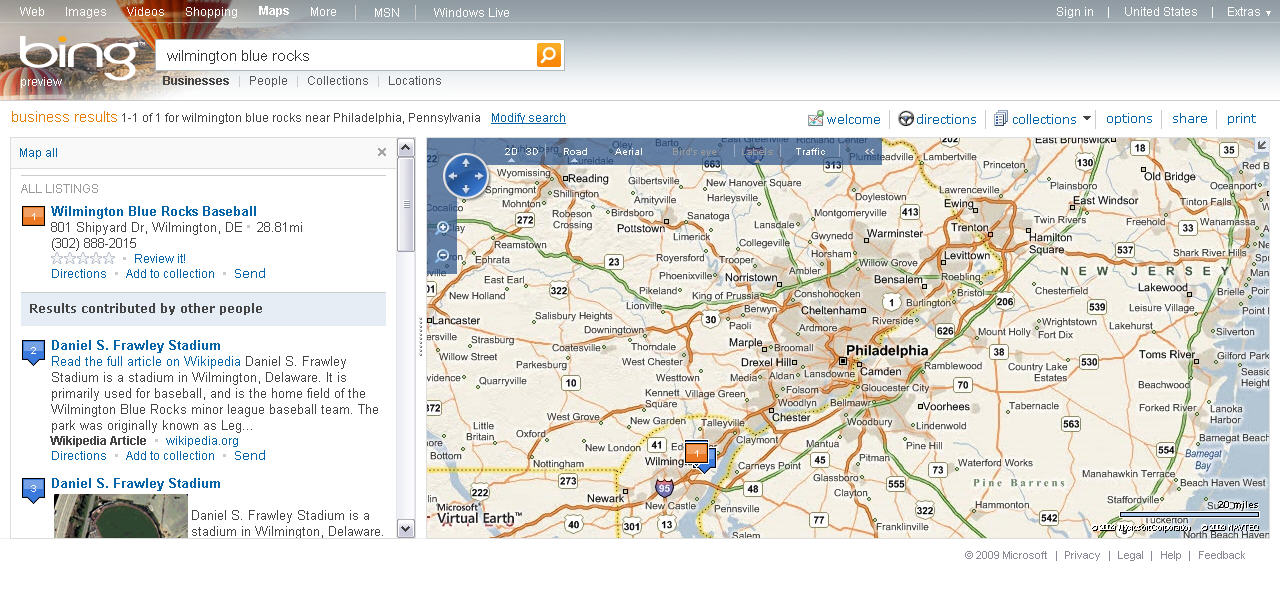Pan the map down with the compass arrow
Image resolution: width=1280 pixels, height=596 pixels.
pyautogui.click(x=466, y=189)
